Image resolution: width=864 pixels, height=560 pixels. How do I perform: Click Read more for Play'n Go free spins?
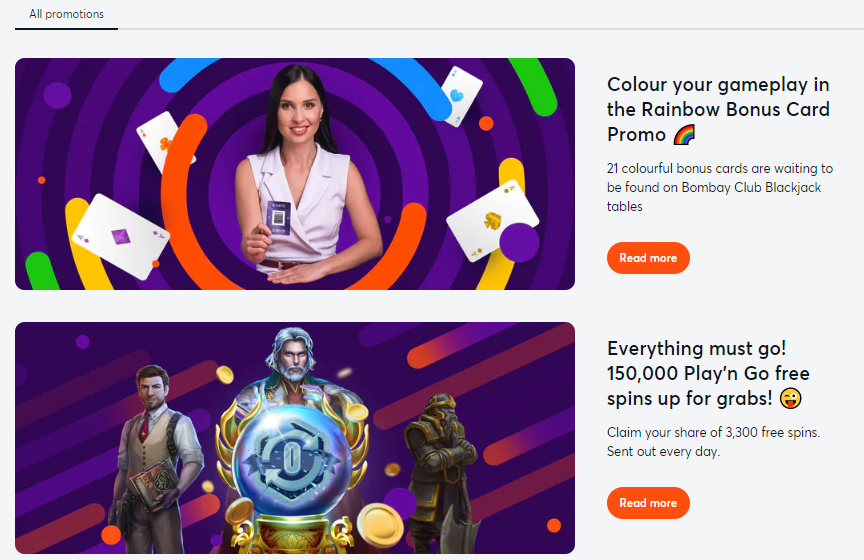click(x=648, y=503)
